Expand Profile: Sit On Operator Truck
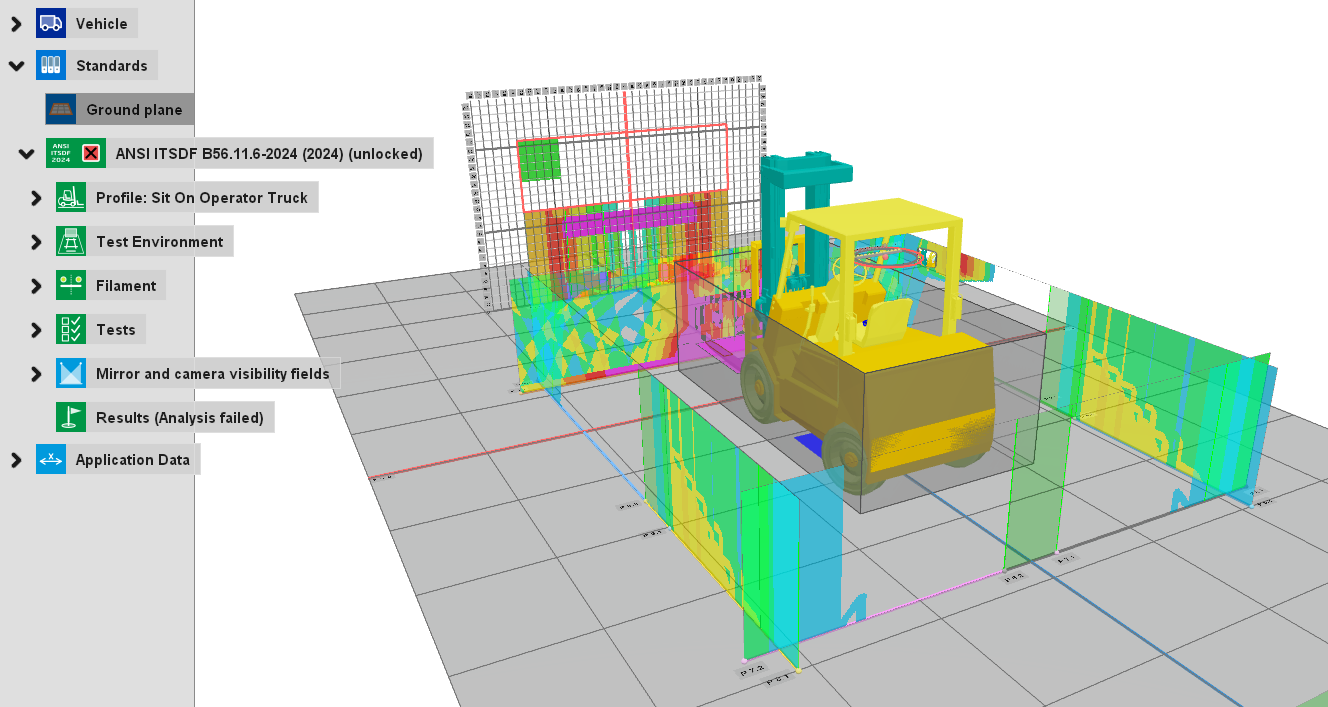1328x707 pixels. point(37,198)
